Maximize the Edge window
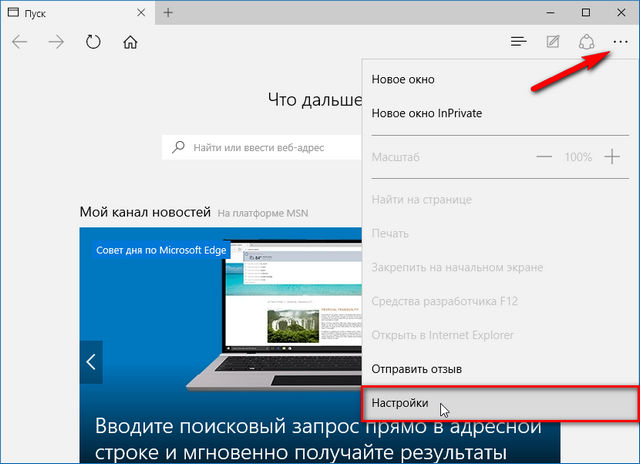 click(x=586, y=13)
